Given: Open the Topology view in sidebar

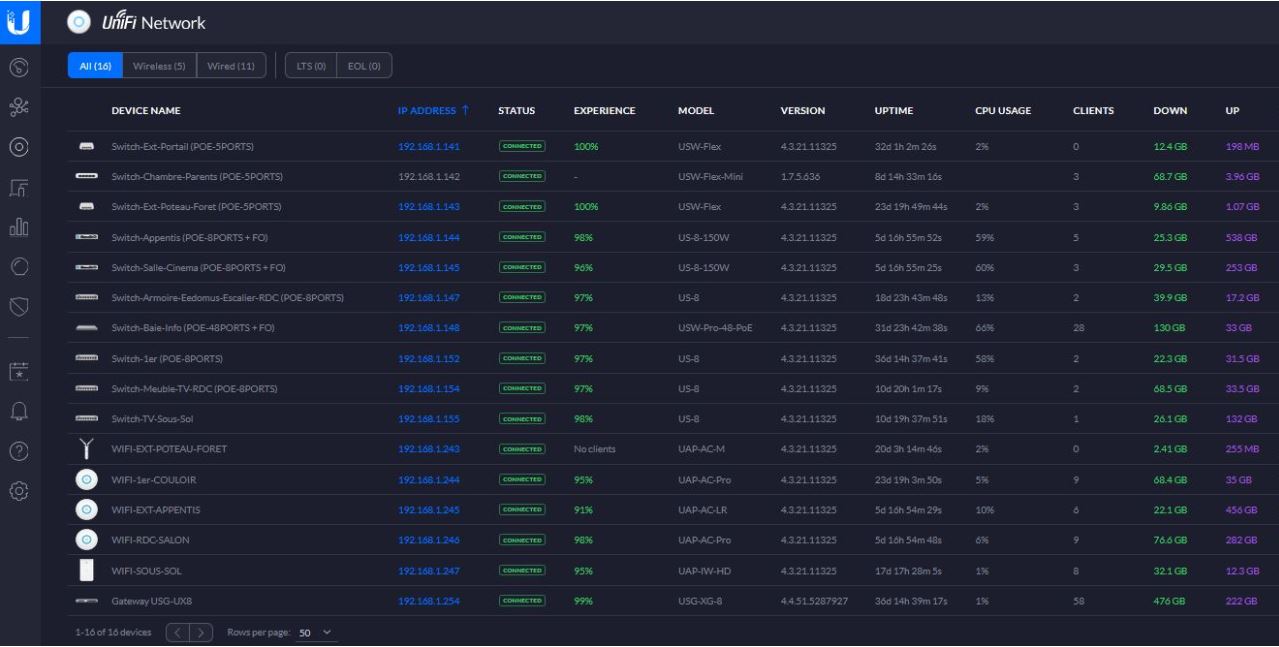Looking at the screenshot, I should pos(19,105).
